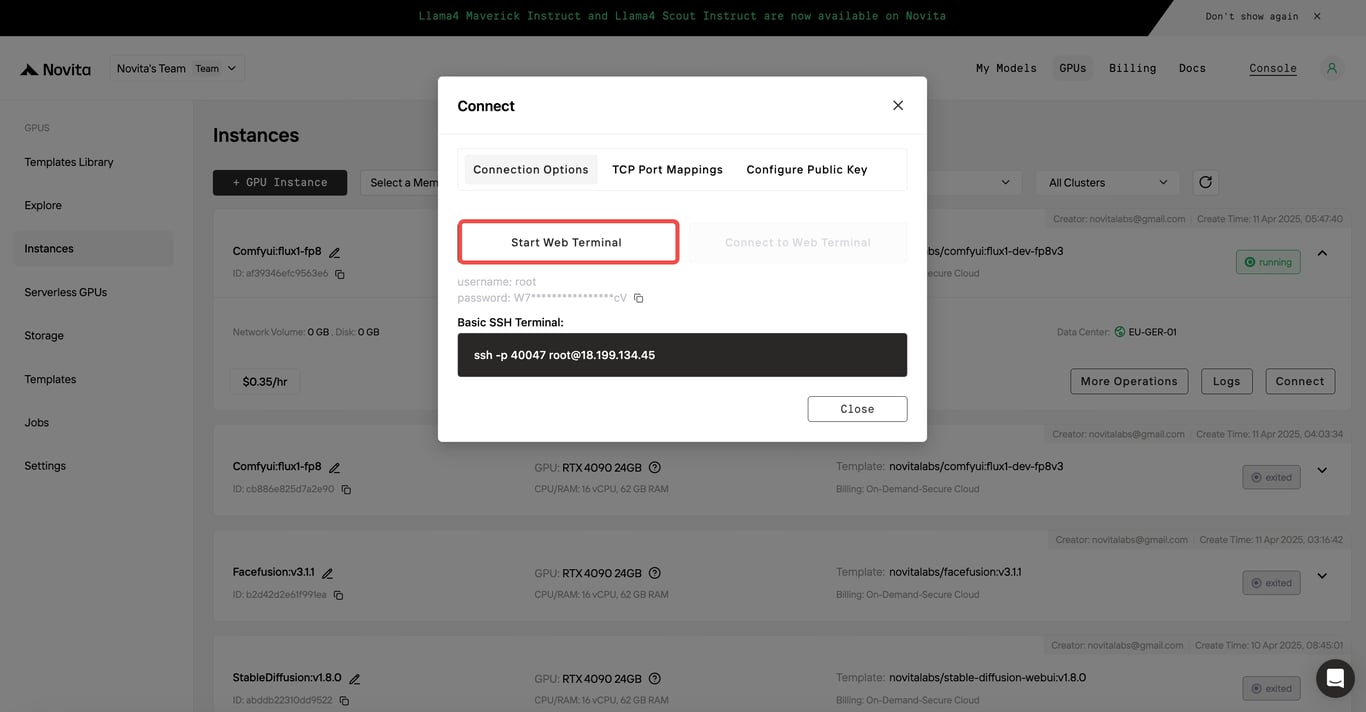Close the Connect dialog with X icon
The width and height of the screenshot is (1366, 712).
coord(898,105)
